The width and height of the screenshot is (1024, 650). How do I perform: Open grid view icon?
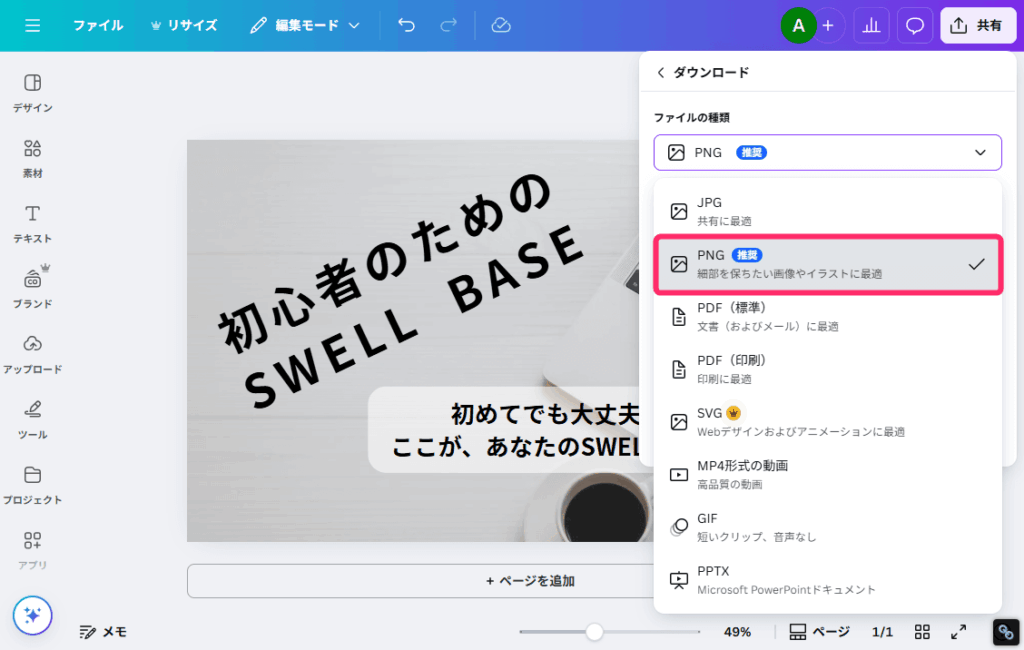[922, 632]
